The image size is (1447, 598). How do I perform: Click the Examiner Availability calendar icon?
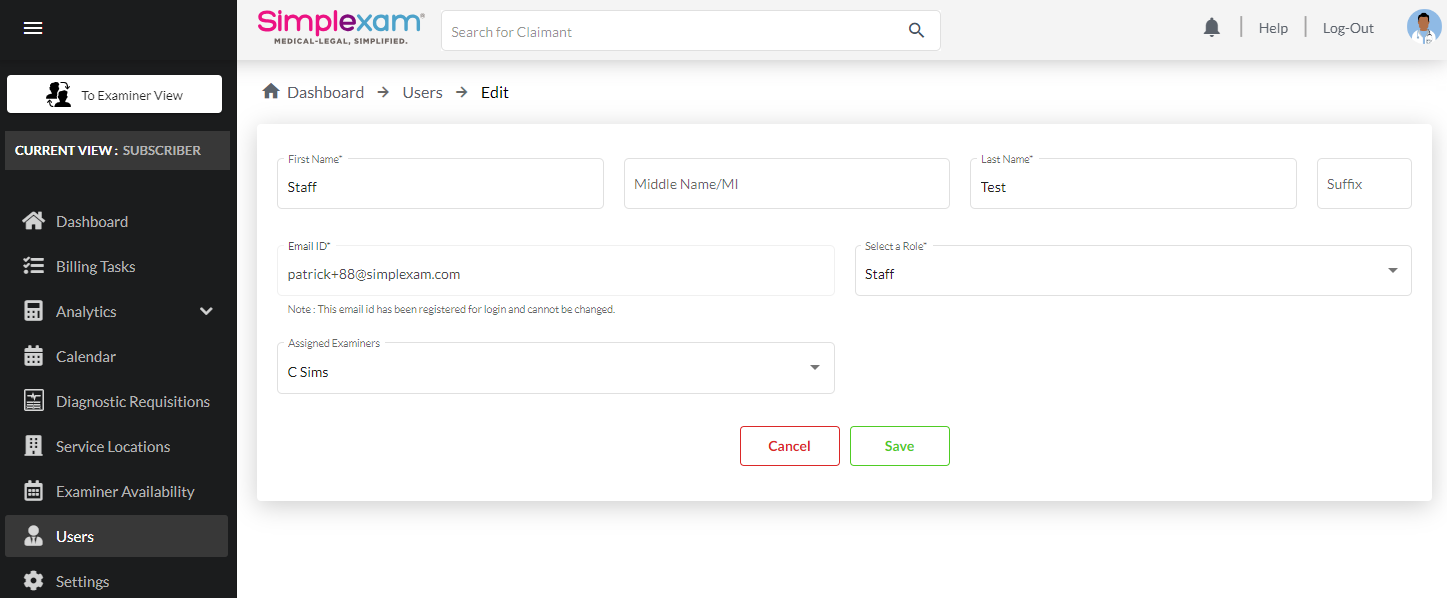(x=34, y=491)
